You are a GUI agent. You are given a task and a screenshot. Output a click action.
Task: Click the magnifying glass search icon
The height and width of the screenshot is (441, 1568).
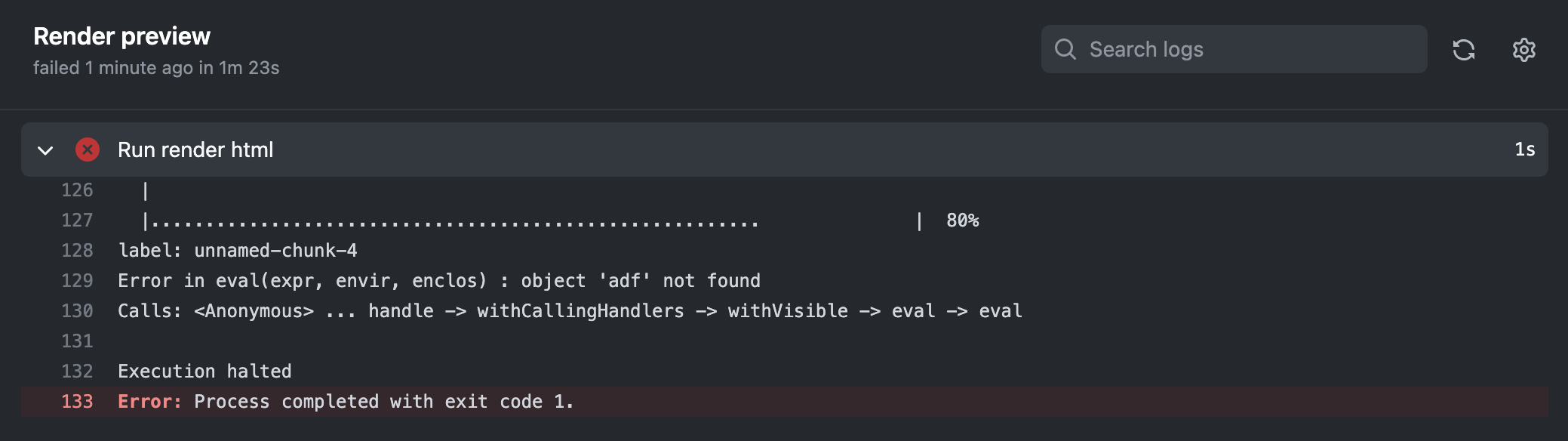[x=1066, y=49]
